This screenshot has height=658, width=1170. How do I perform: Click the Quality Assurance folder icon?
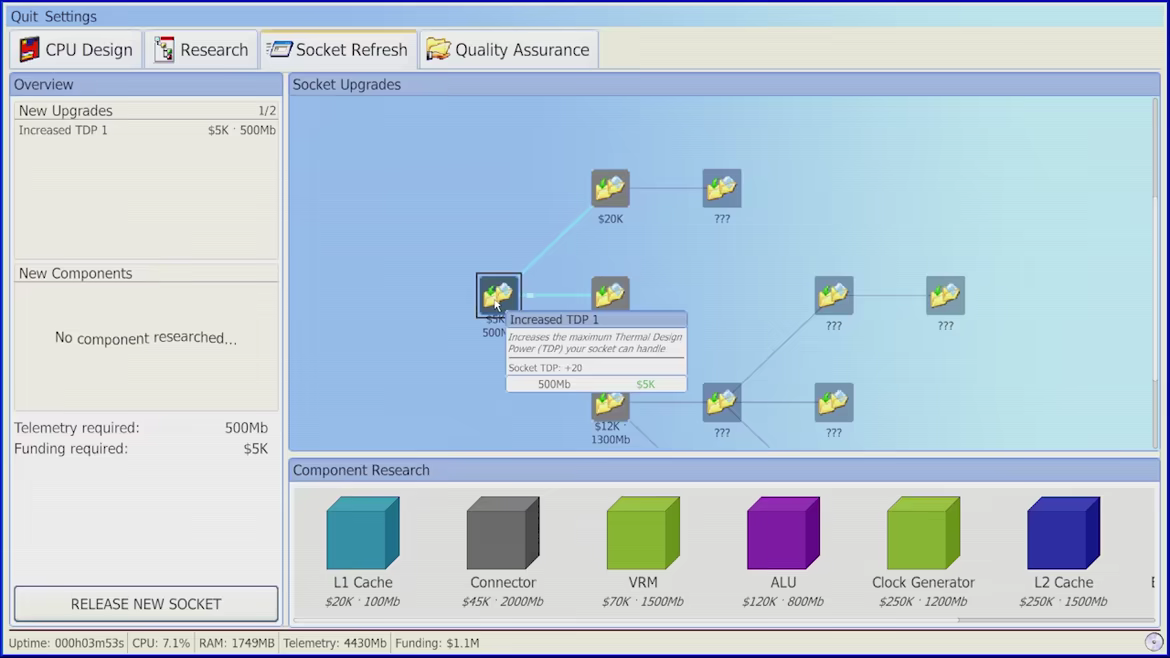pos(438,49)
